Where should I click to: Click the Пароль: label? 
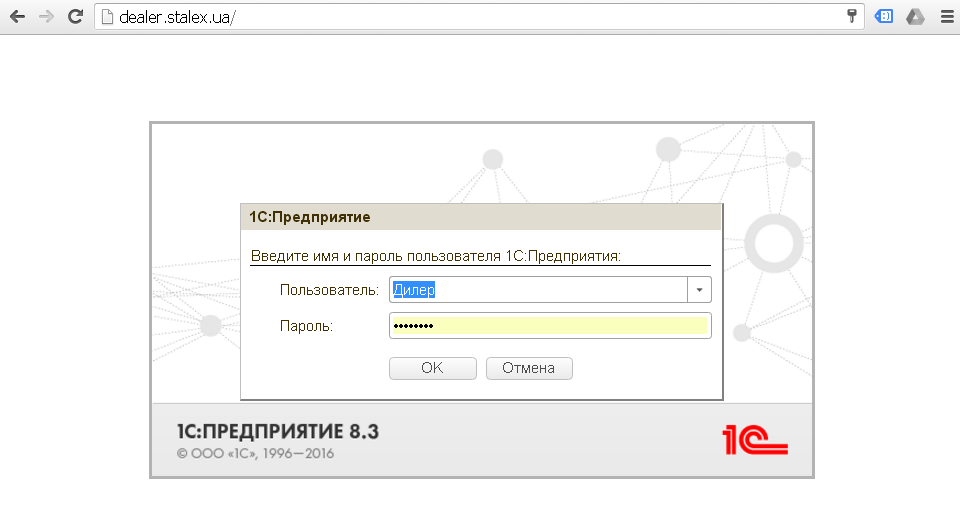tap(306, 326)
